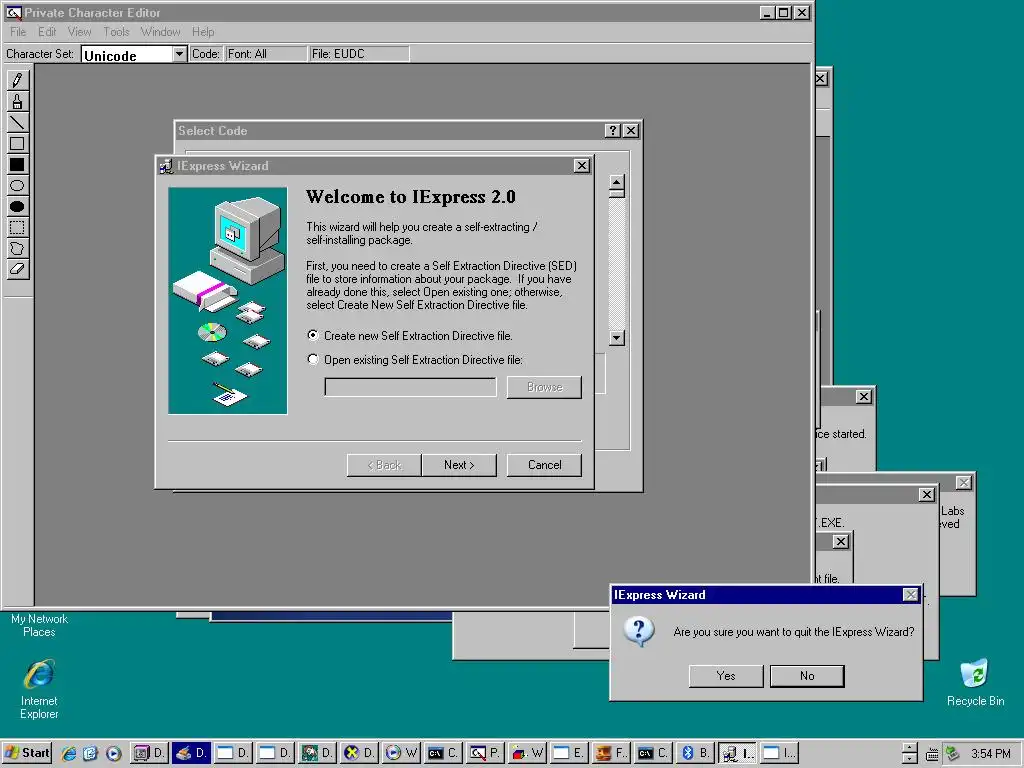Click the wizard computer illustration

coord(227,300)
